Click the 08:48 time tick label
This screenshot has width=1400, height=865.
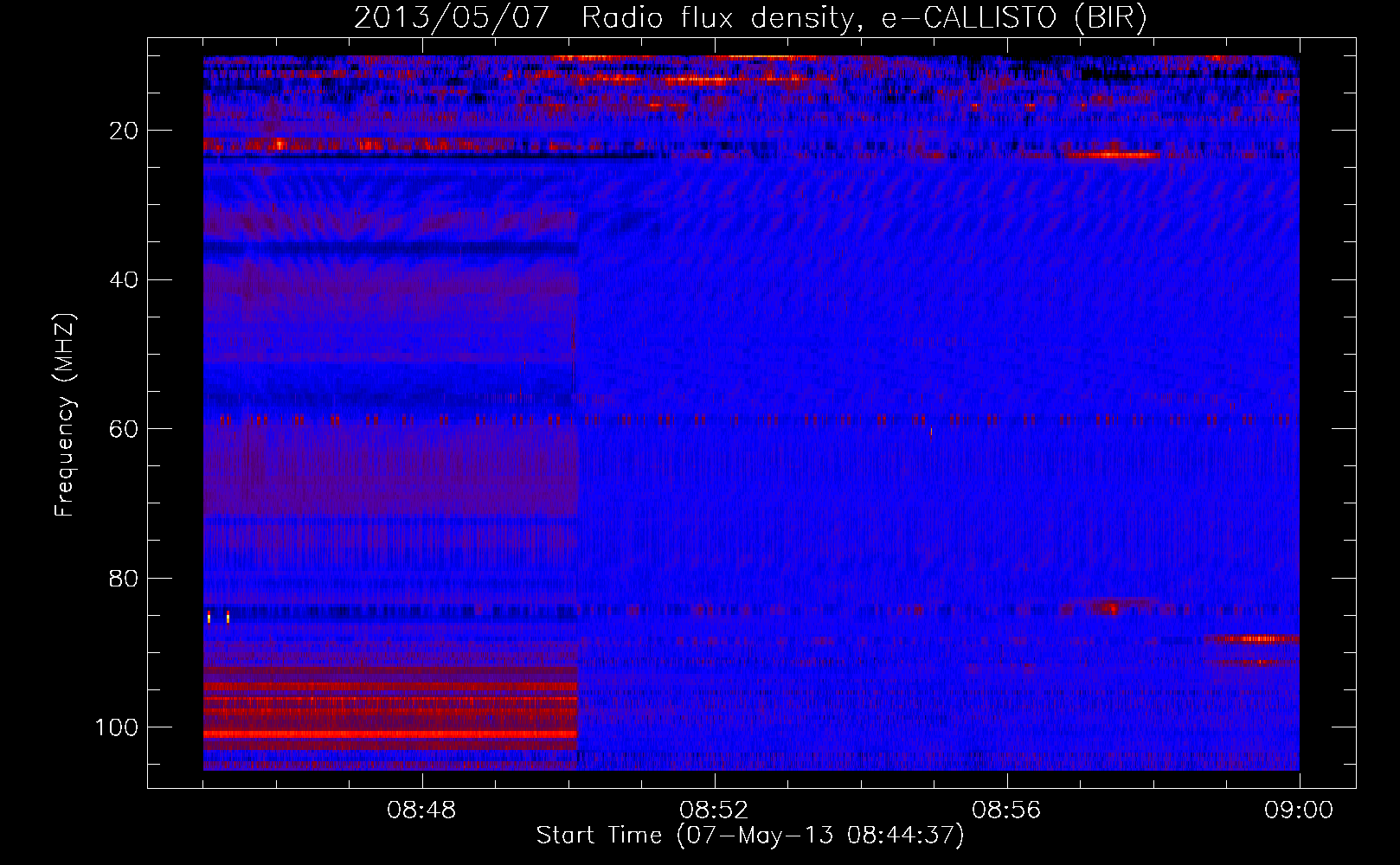point(421,811)
